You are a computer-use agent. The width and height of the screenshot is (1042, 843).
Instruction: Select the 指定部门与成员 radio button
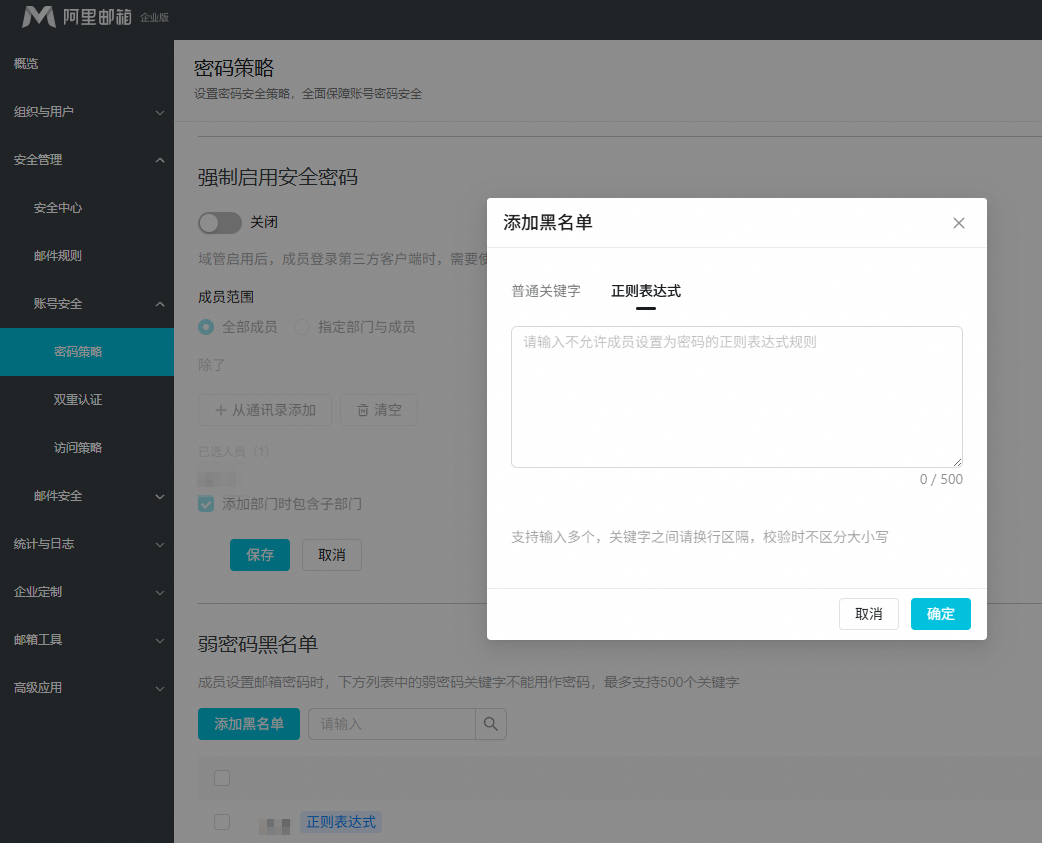click(x=302, y=327)
